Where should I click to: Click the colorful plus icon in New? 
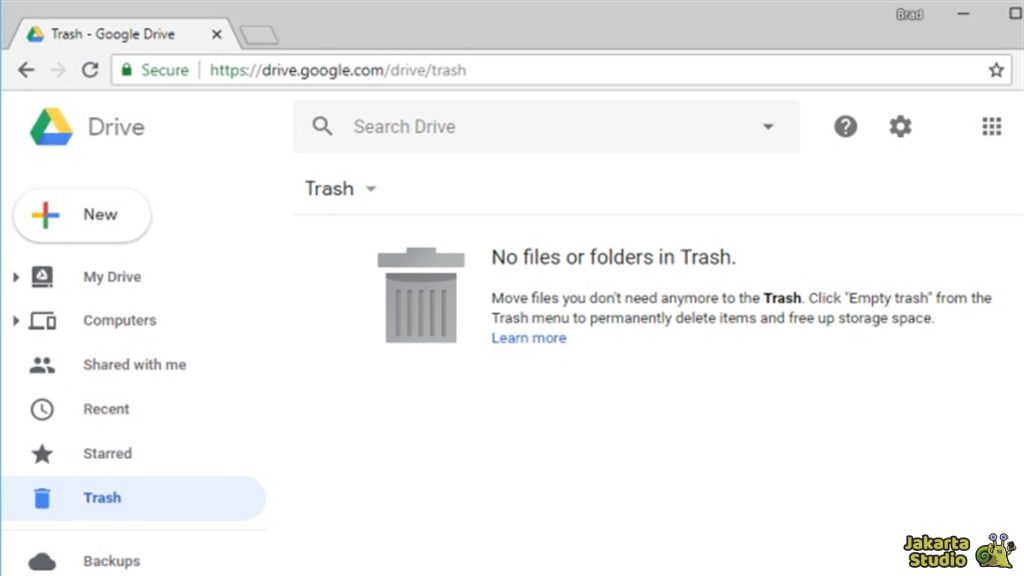point(45,215)
